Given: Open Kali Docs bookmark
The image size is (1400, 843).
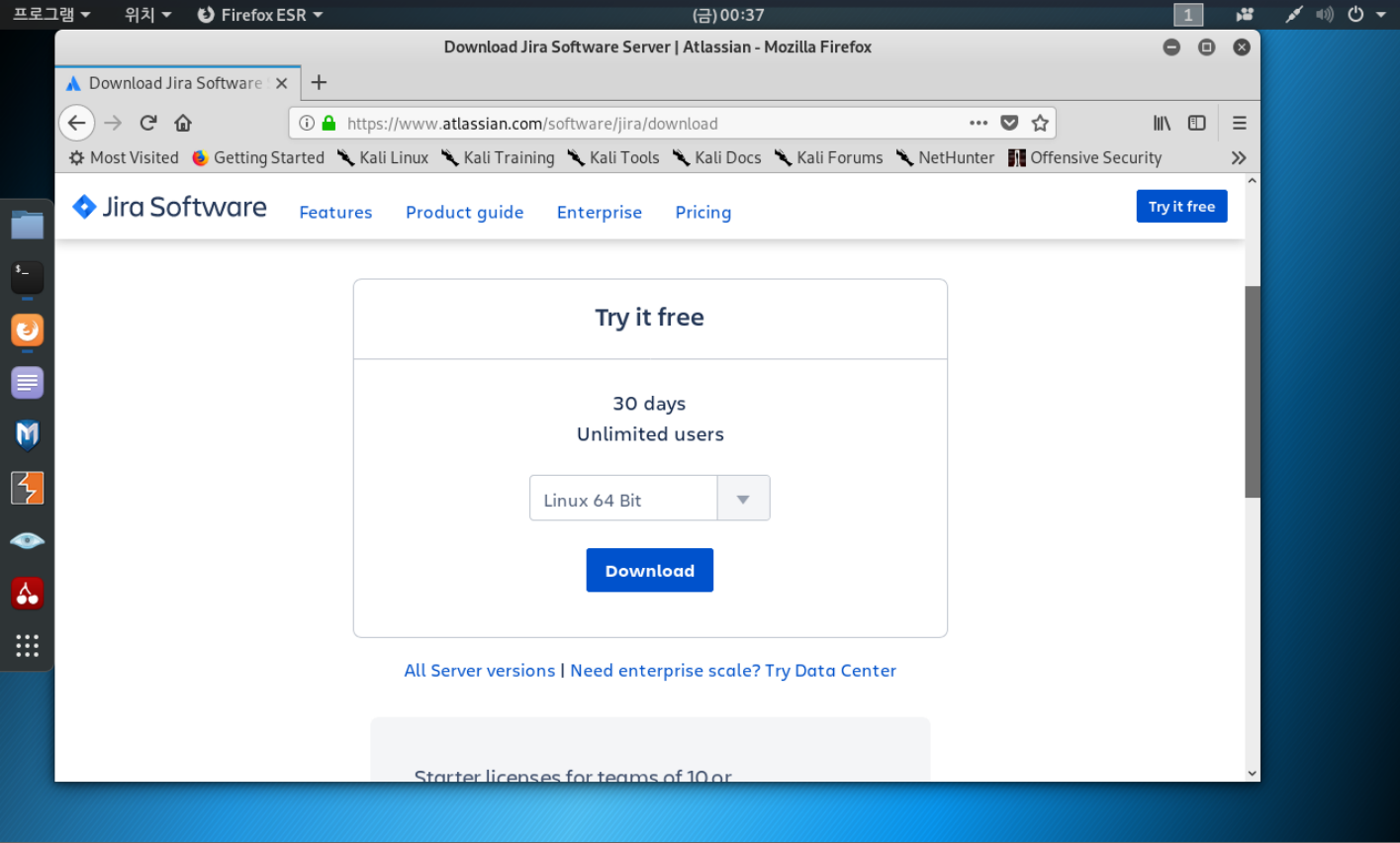Looking at the screenshot, I should pyautogui.click(x=717, y=157).
